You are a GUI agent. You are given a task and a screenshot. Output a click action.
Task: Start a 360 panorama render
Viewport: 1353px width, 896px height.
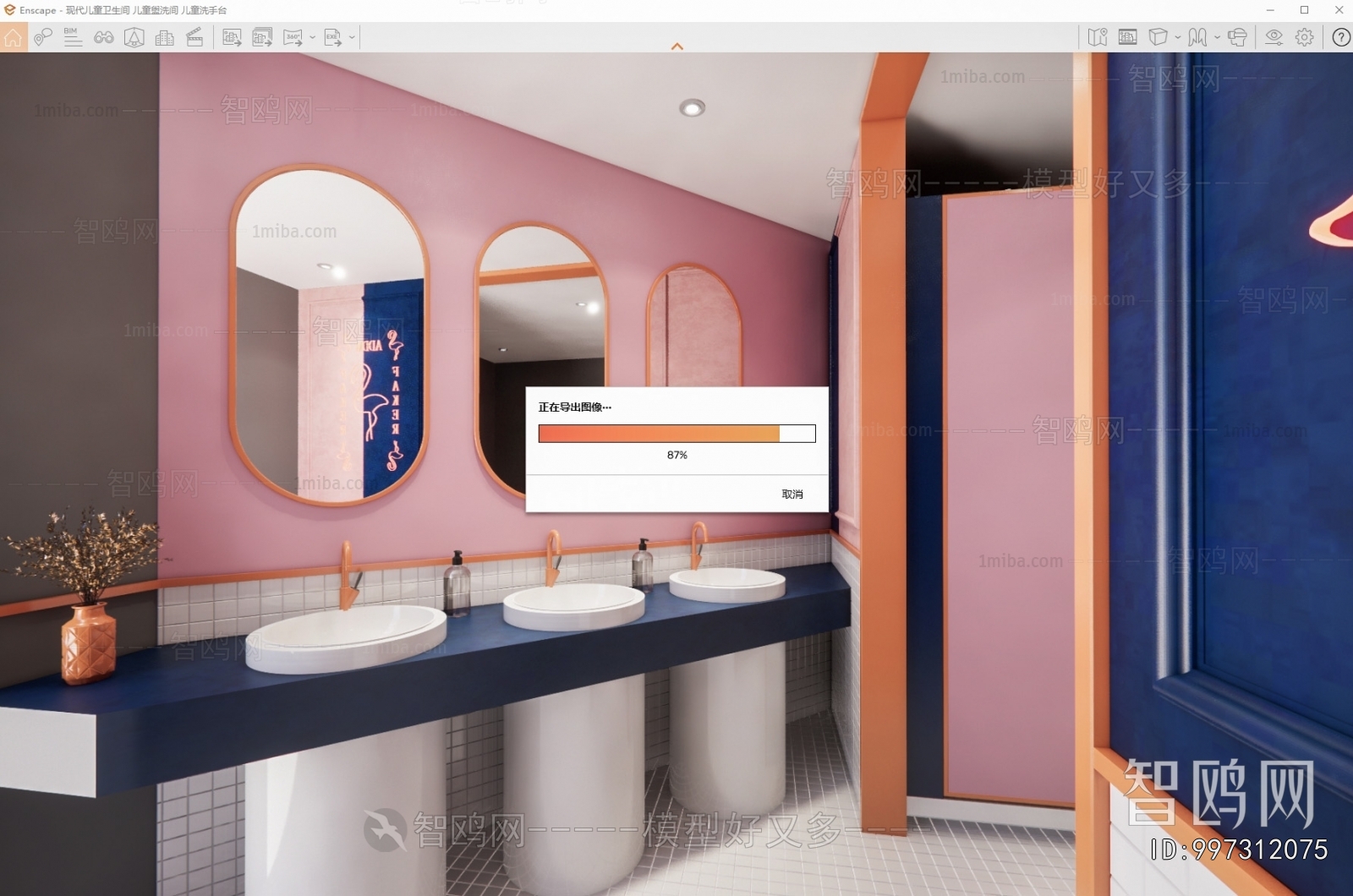click(293, 37)
